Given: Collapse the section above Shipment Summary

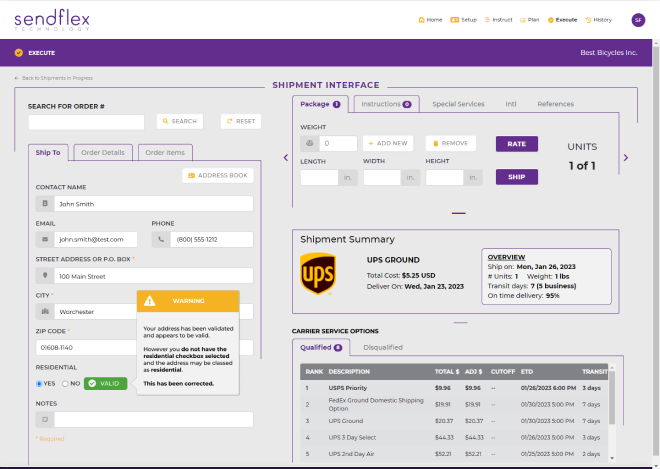Looking at the screenshot, I should tap(458, 213).
